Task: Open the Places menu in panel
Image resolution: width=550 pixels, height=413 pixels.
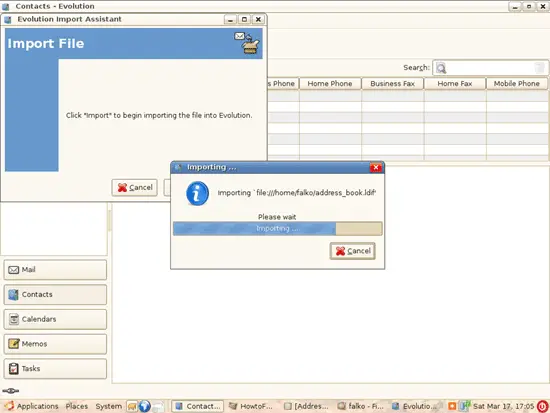Action: tap(76, 406)
